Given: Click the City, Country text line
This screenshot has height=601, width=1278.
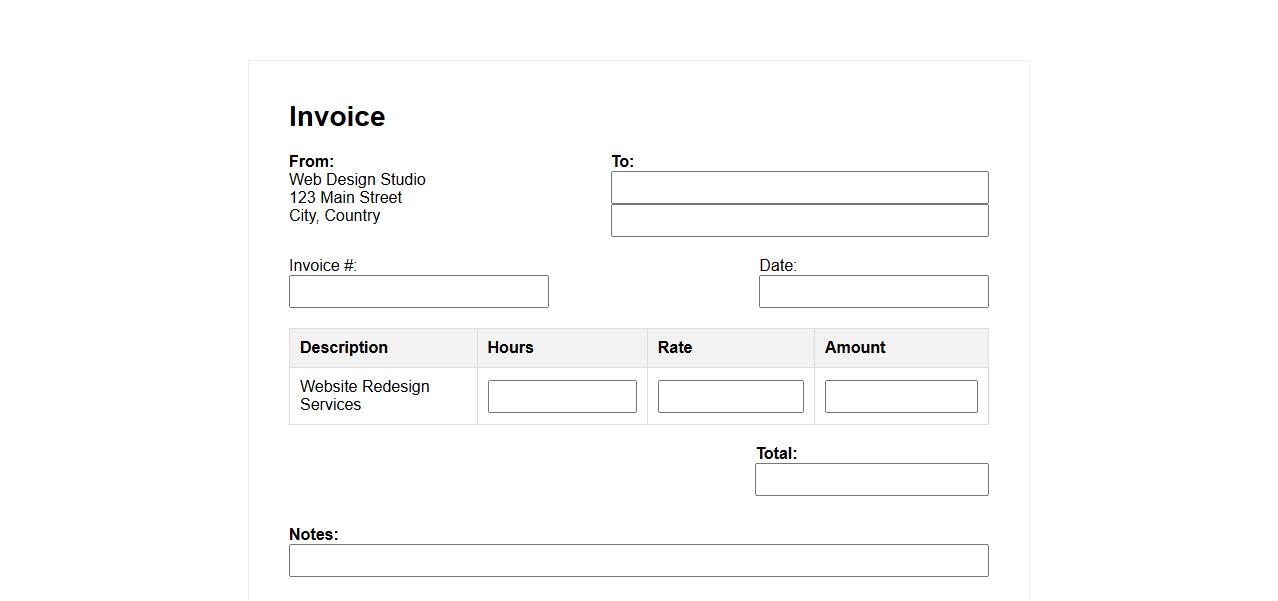Looking at the screenshot, I should point(334,216).
